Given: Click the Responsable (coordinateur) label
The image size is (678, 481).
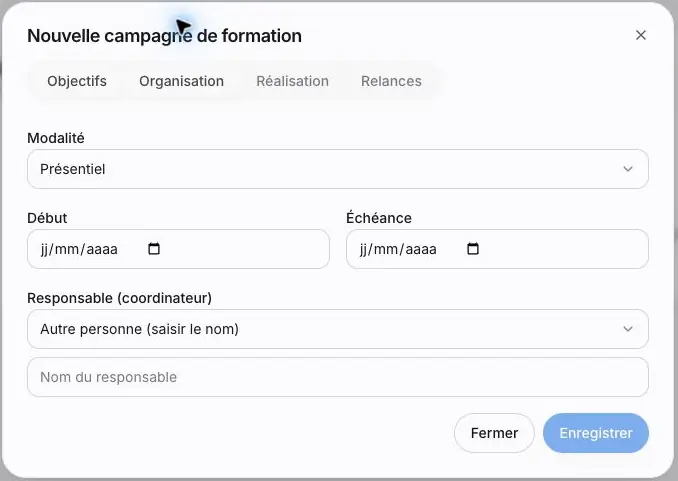Looking at the screenshot, I should click(x=119, y=298).
